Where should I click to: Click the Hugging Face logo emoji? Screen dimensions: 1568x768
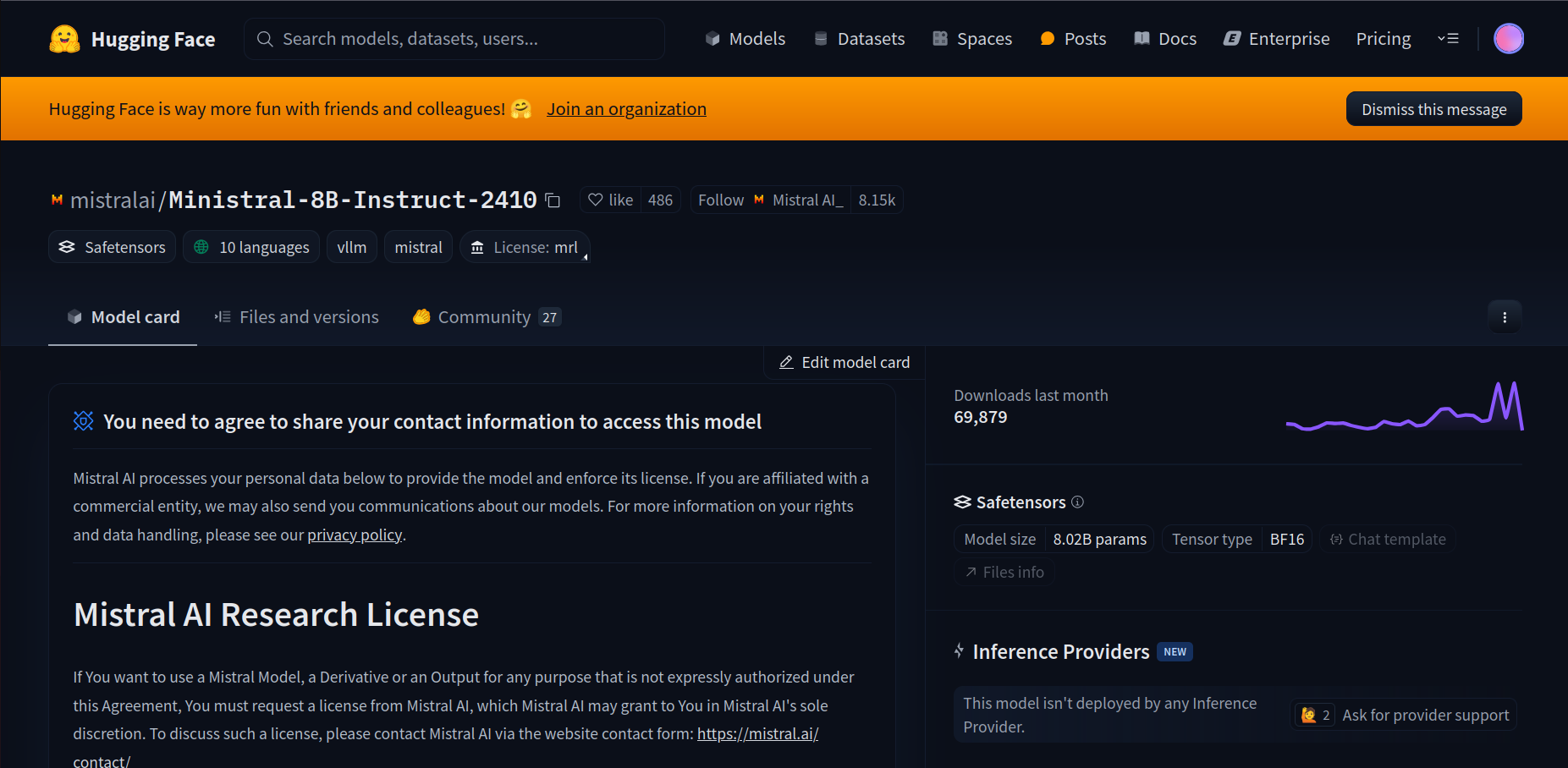64,39
